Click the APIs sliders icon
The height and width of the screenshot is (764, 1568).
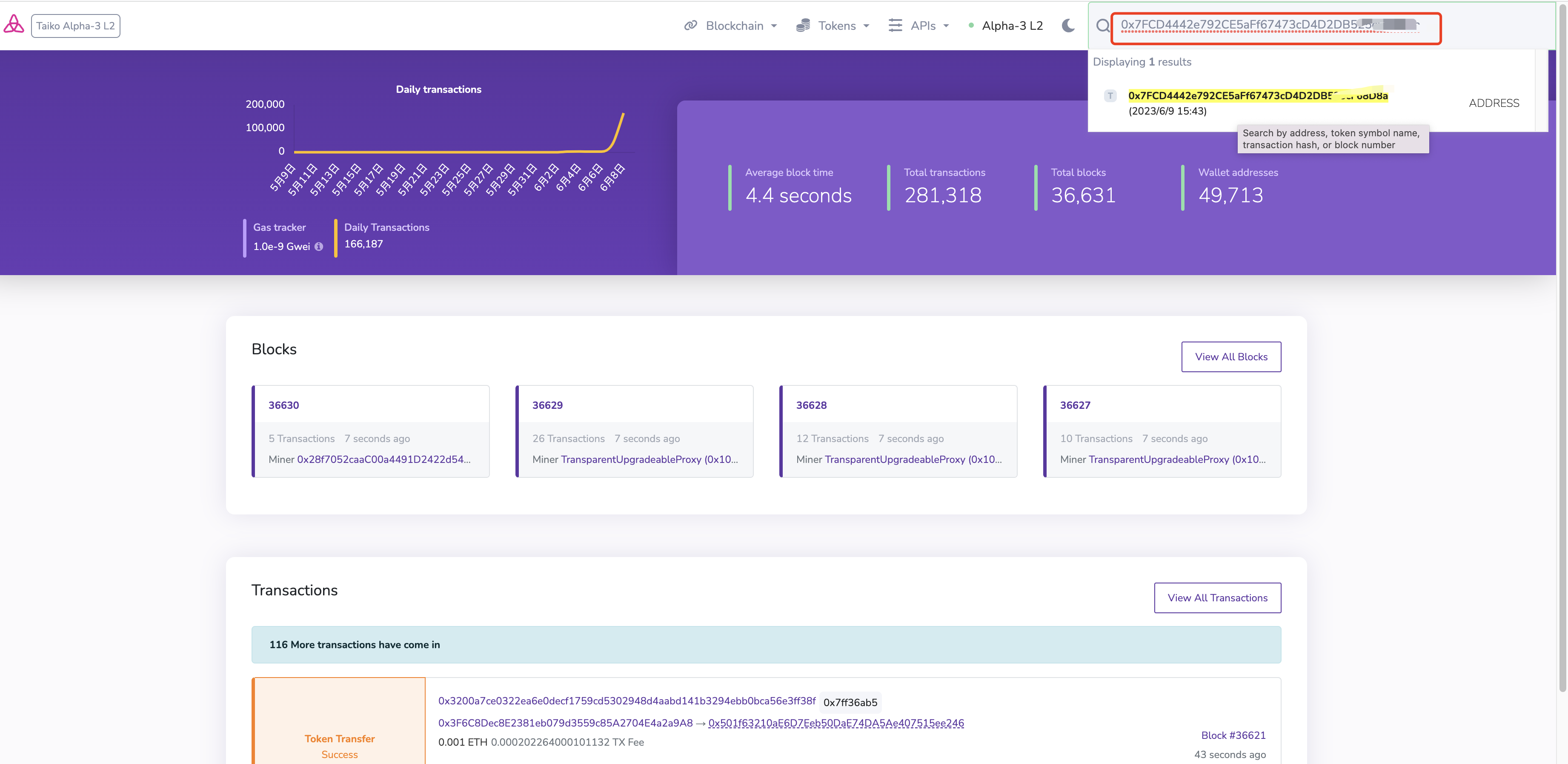coord(895,26)
